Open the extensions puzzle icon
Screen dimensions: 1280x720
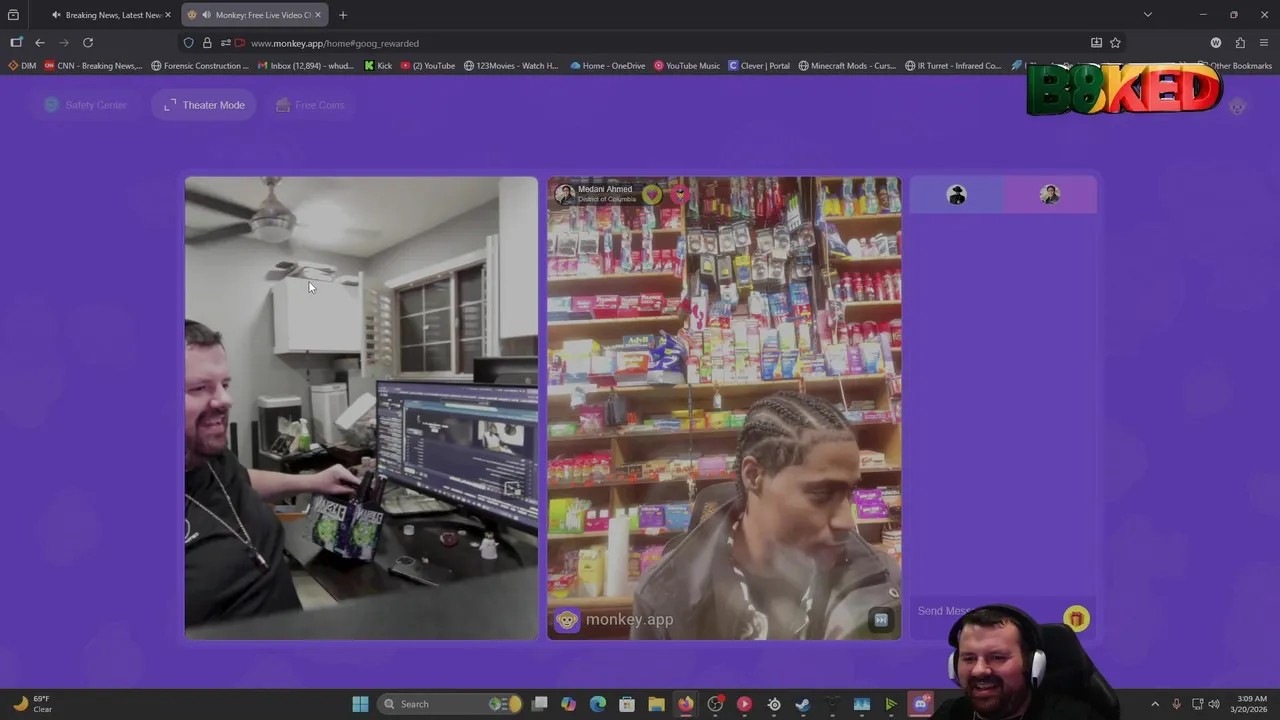(x=1240, y=43)
